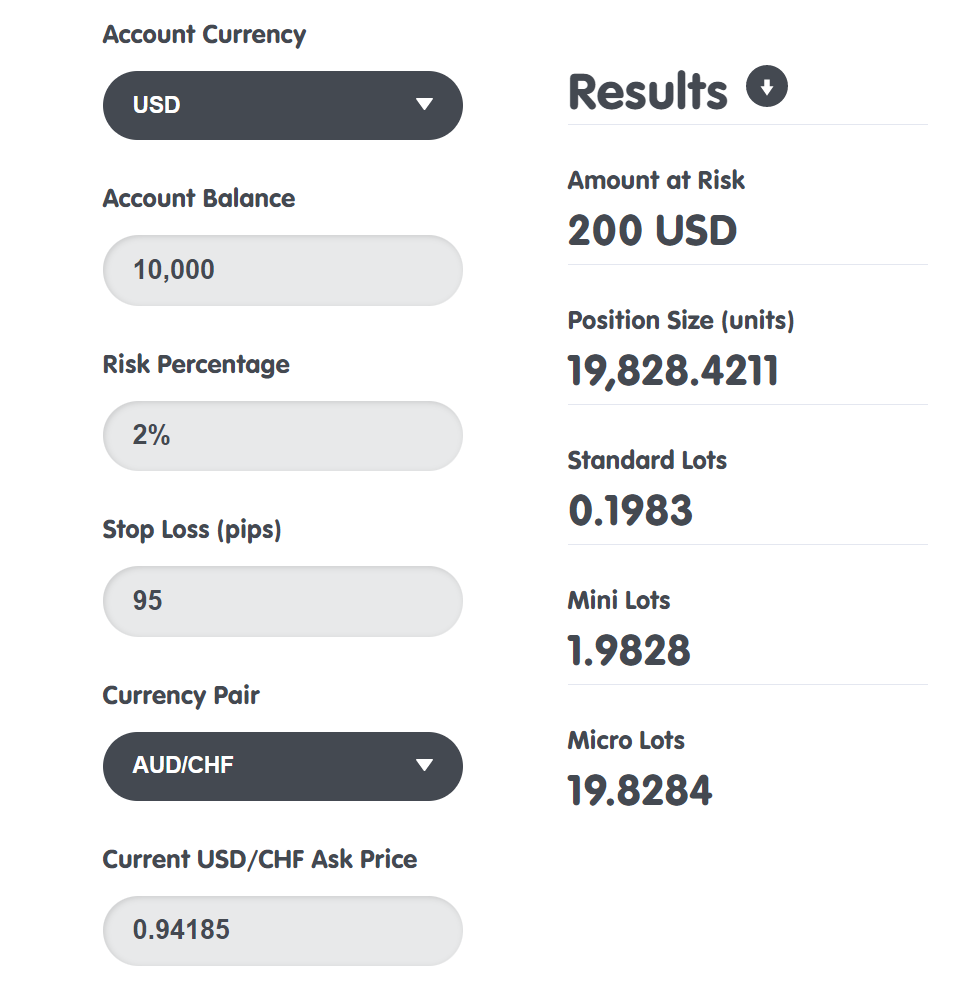Click the Amount at Risk value

coord(652,230)
